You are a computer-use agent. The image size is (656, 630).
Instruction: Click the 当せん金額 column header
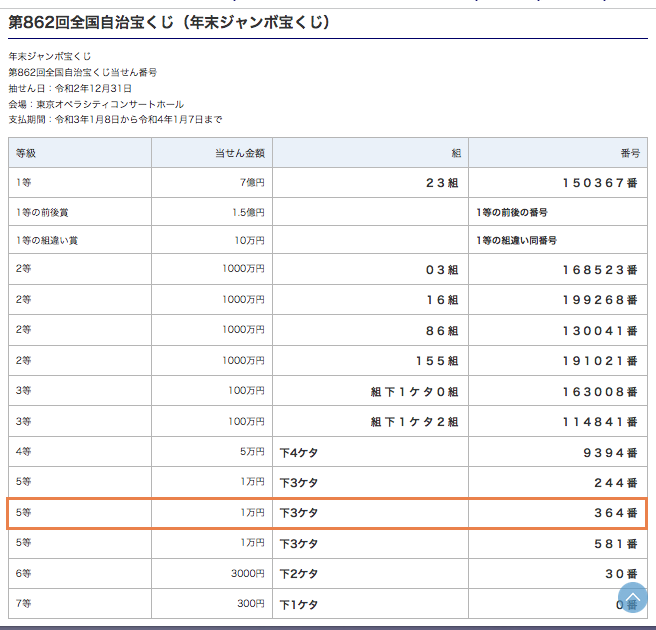coord(212,153)
